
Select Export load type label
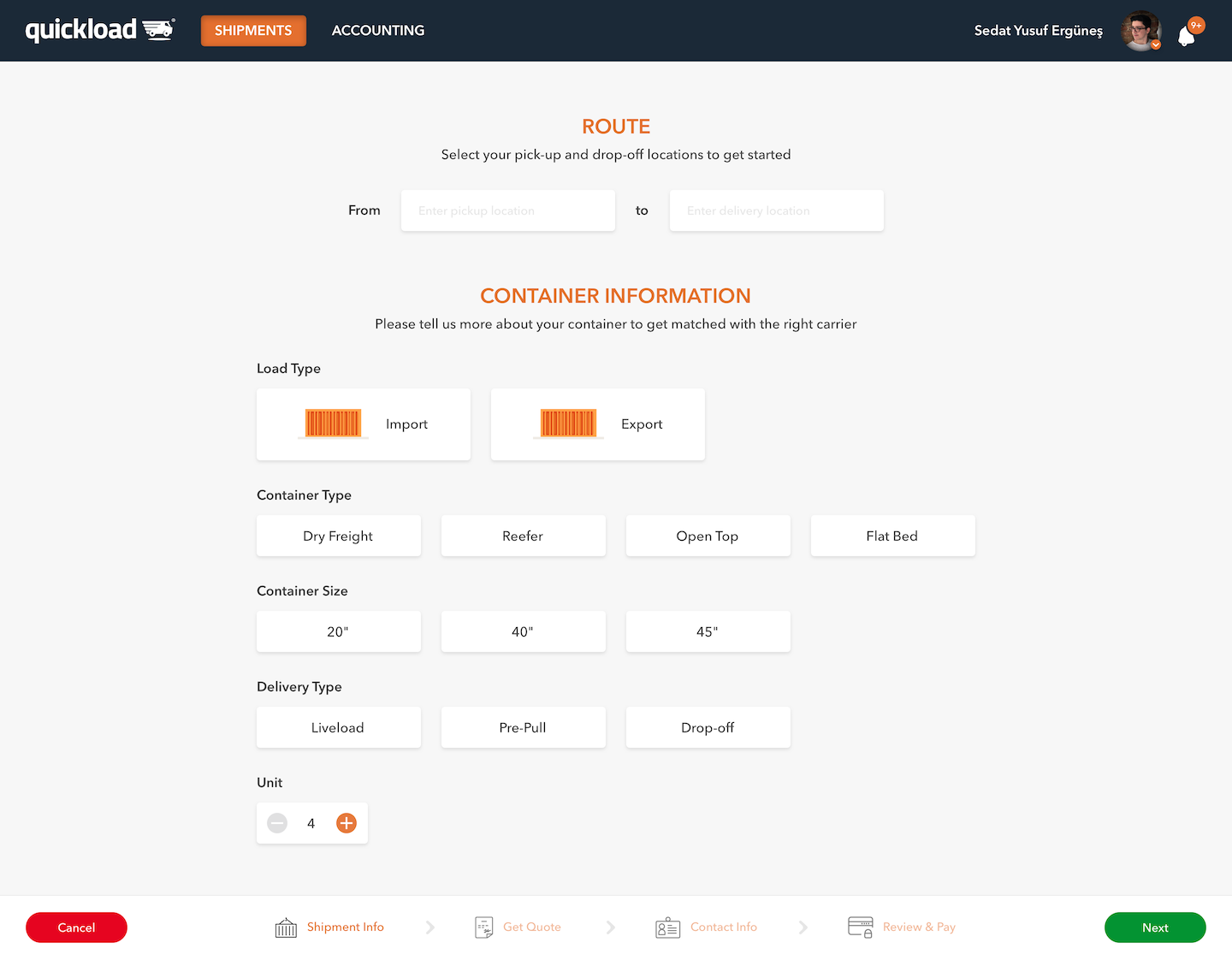point(642,424)
